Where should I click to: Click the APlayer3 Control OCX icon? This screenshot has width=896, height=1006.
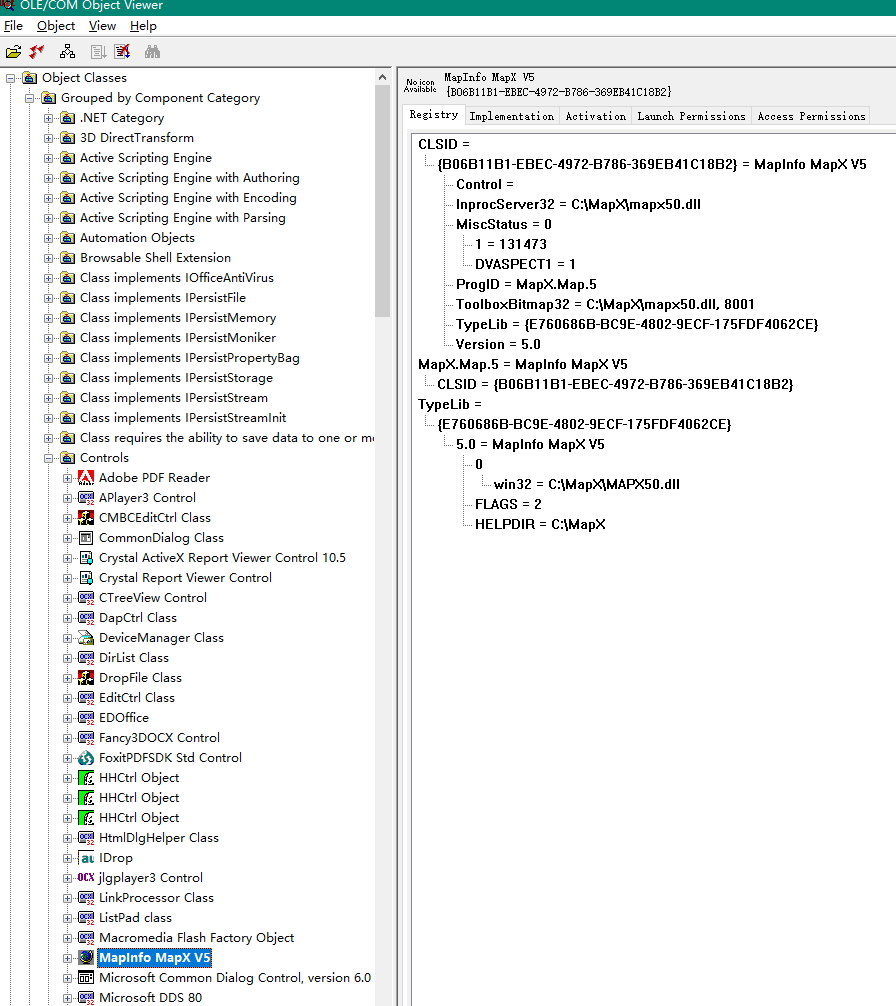[86, 497]
